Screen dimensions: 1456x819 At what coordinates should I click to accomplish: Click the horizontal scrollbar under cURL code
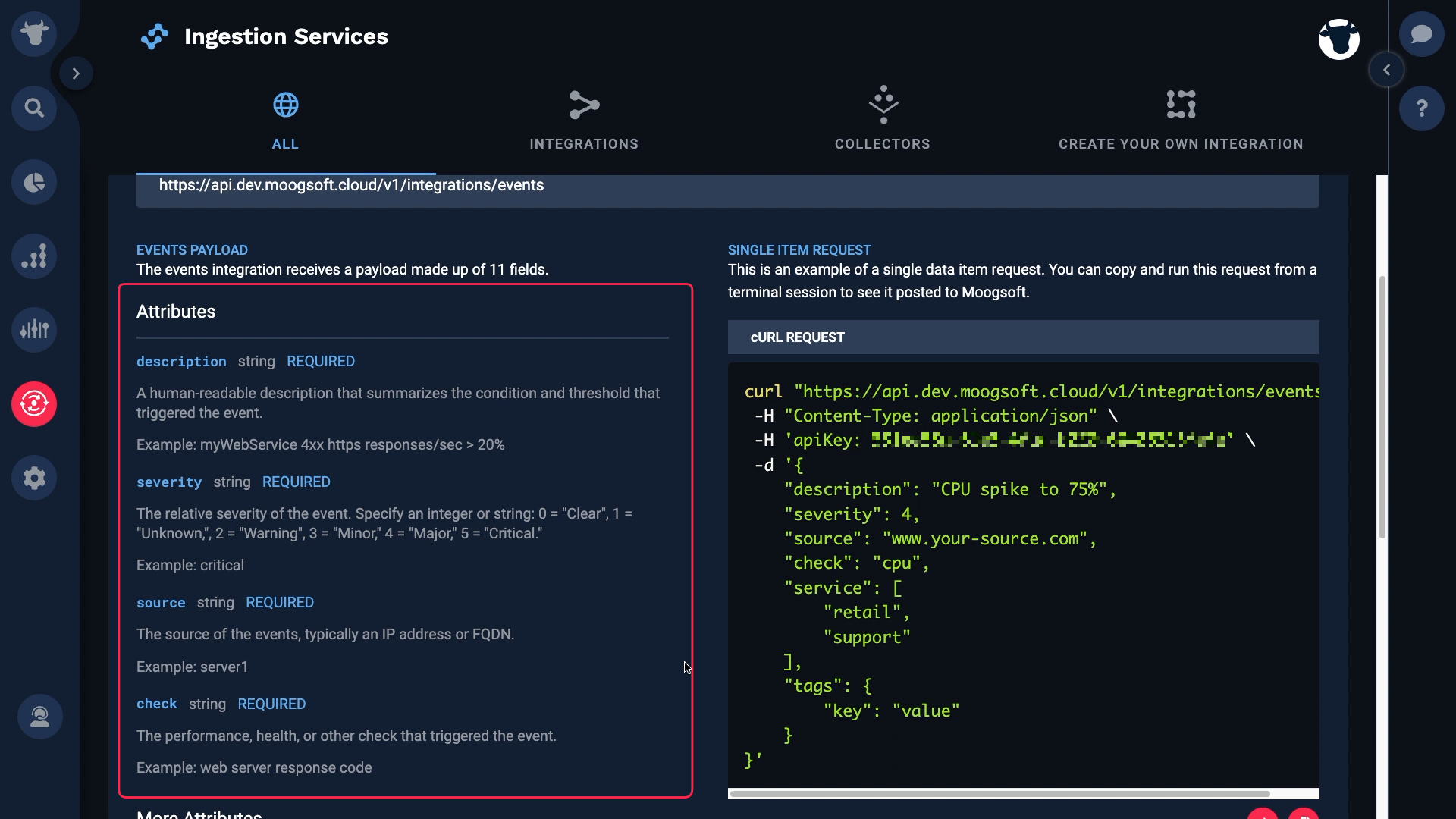pos(999,794)
